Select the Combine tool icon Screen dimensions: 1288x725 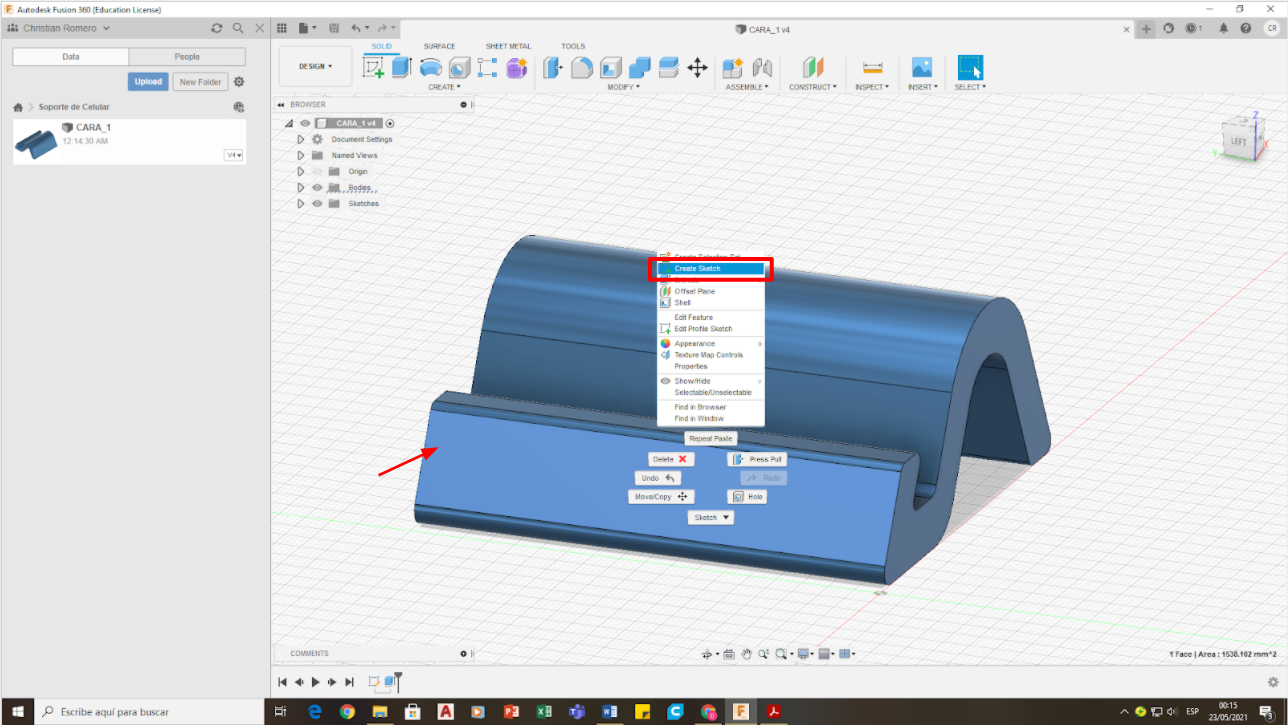[640, 67]
